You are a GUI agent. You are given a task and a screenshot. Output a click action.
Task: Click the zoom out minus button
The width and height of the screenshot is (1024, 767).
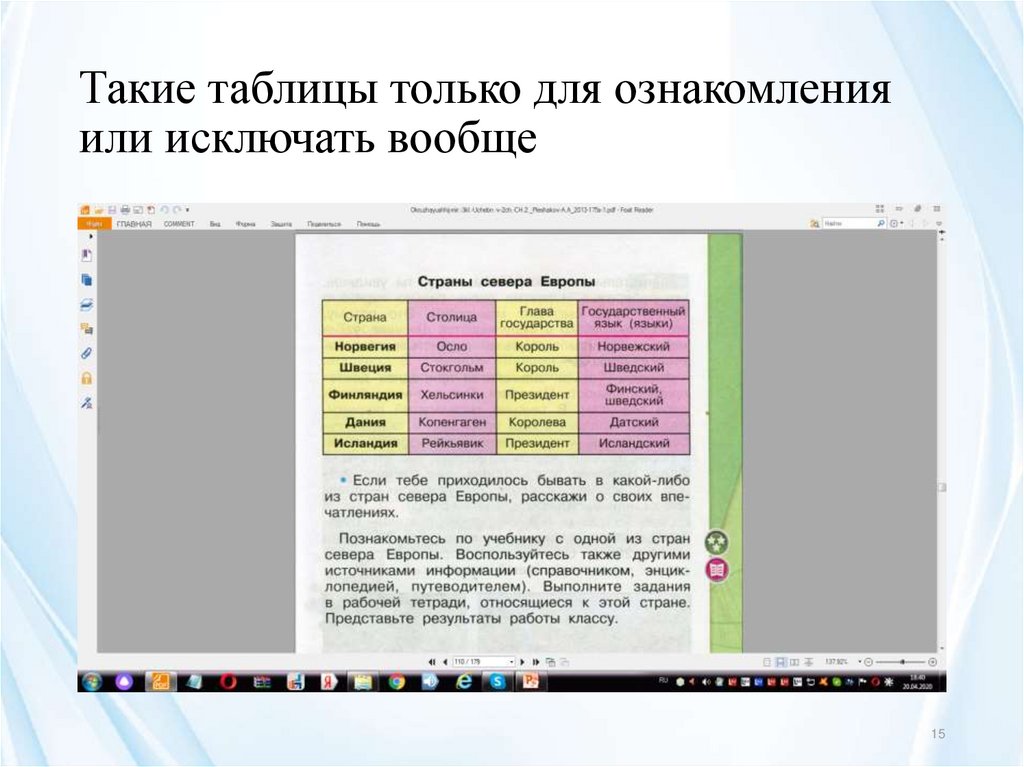[x=869, y=662]
